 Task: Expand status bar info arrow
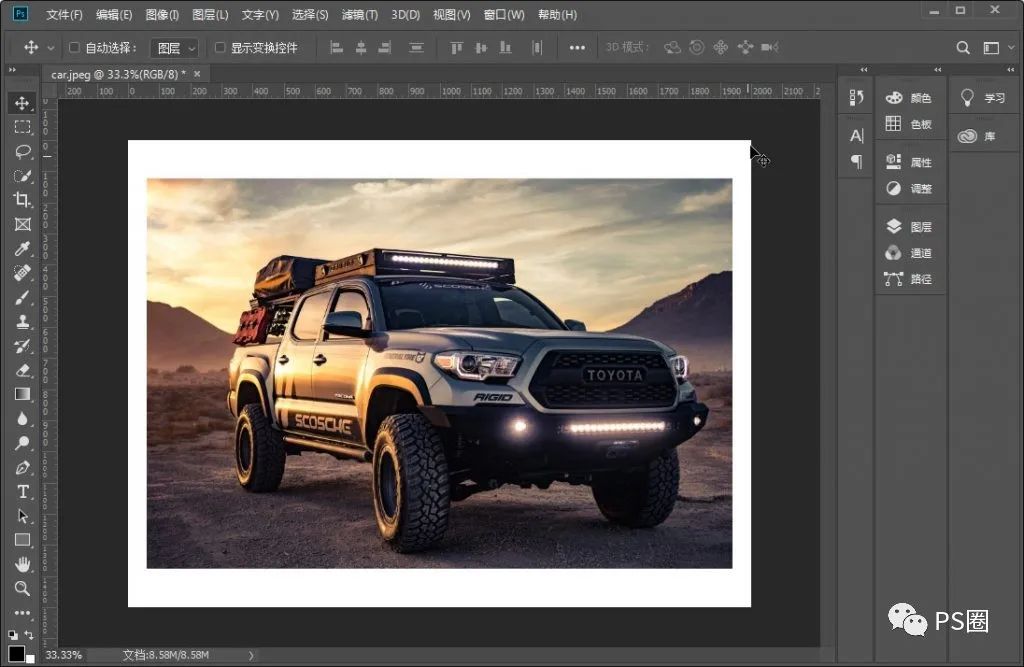(251, 655)
